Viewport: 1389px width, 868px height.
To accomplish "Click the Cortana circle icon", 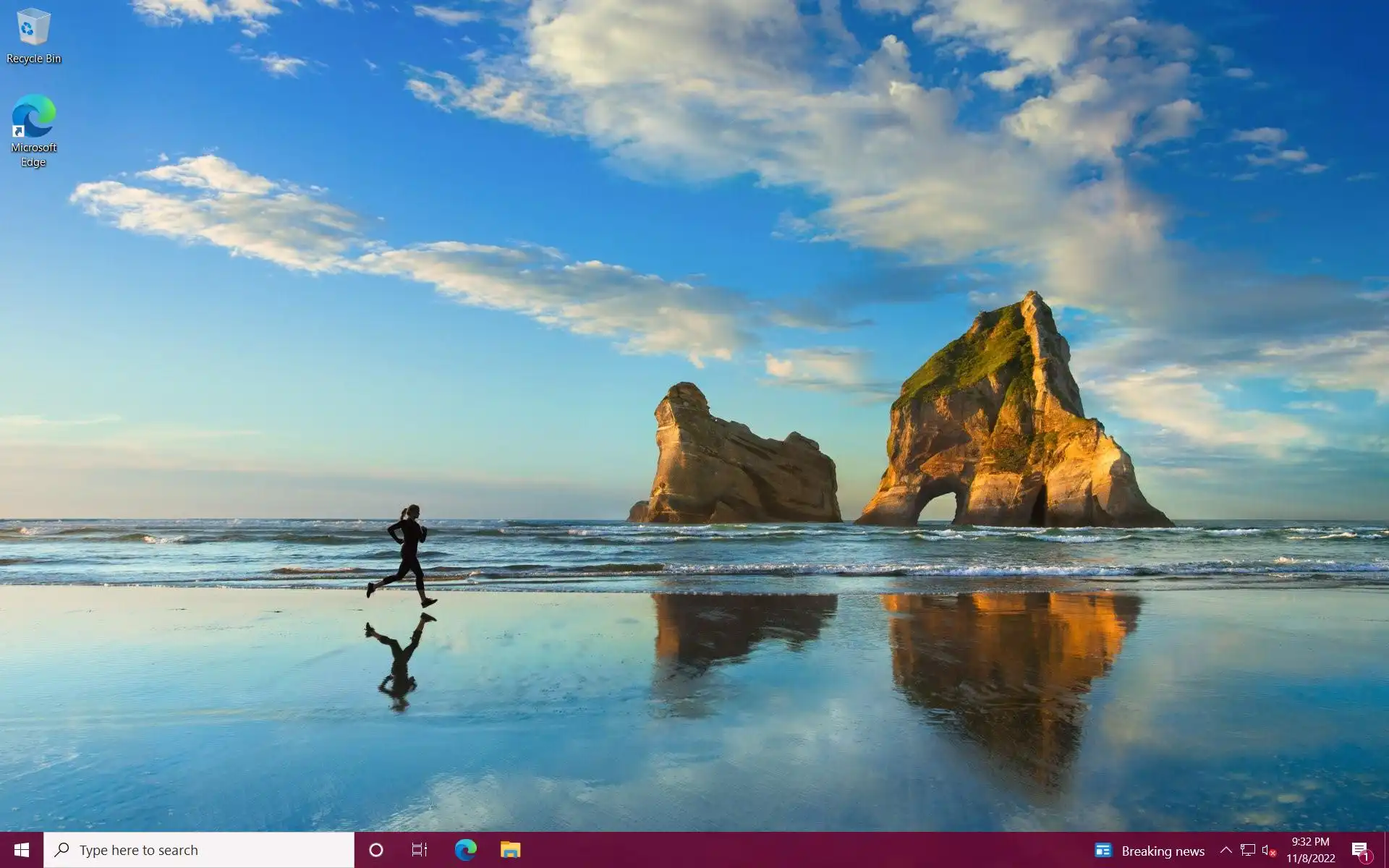I will [376, 850].
